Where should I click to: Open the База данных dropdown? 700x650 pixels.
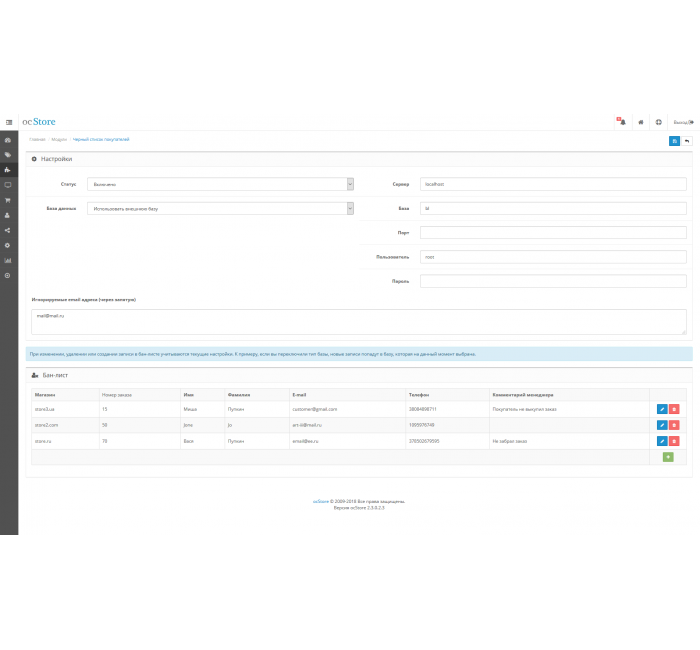tap(221, 208)
